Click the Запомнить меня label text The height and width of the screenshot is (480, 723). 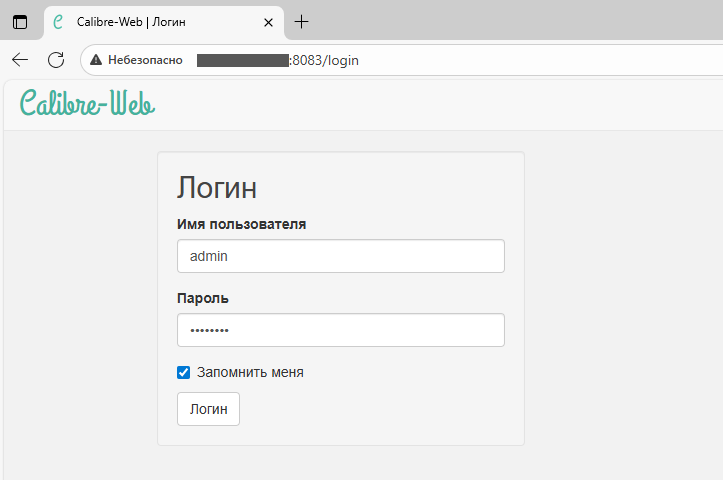coord(250,372)
